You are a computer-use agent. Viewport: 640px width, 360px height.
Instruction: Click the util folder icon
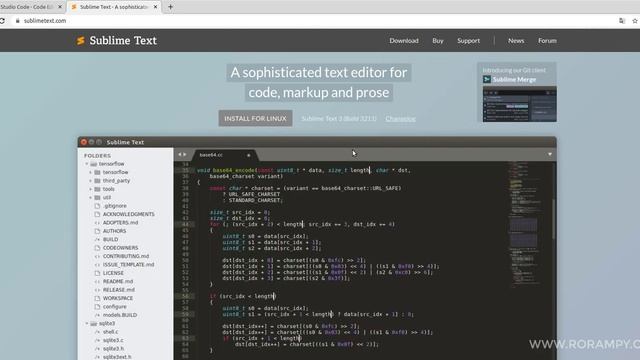[97, 198]
